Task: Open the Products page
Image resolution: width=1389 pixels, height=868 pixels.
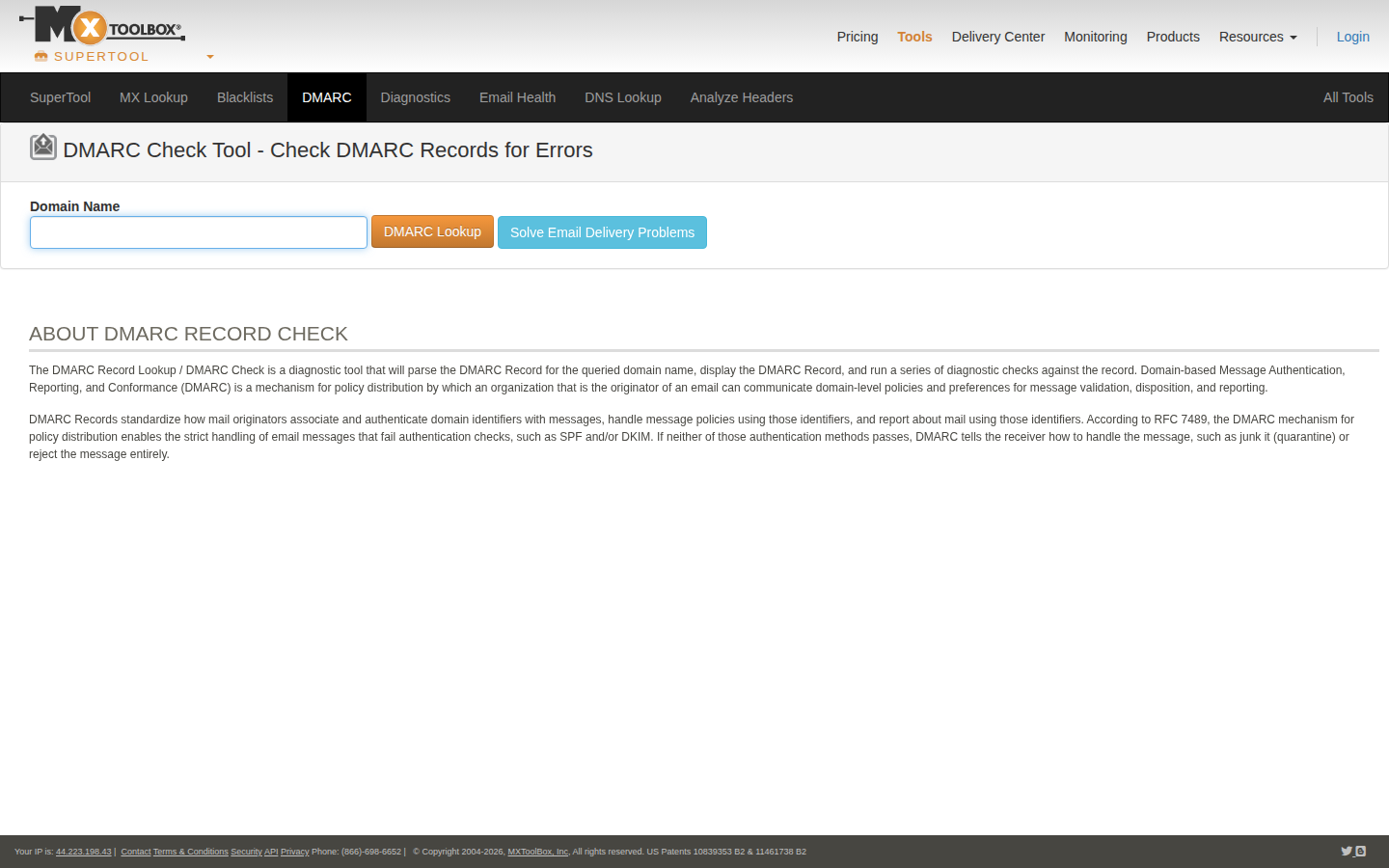Action: coord(1173,37)
